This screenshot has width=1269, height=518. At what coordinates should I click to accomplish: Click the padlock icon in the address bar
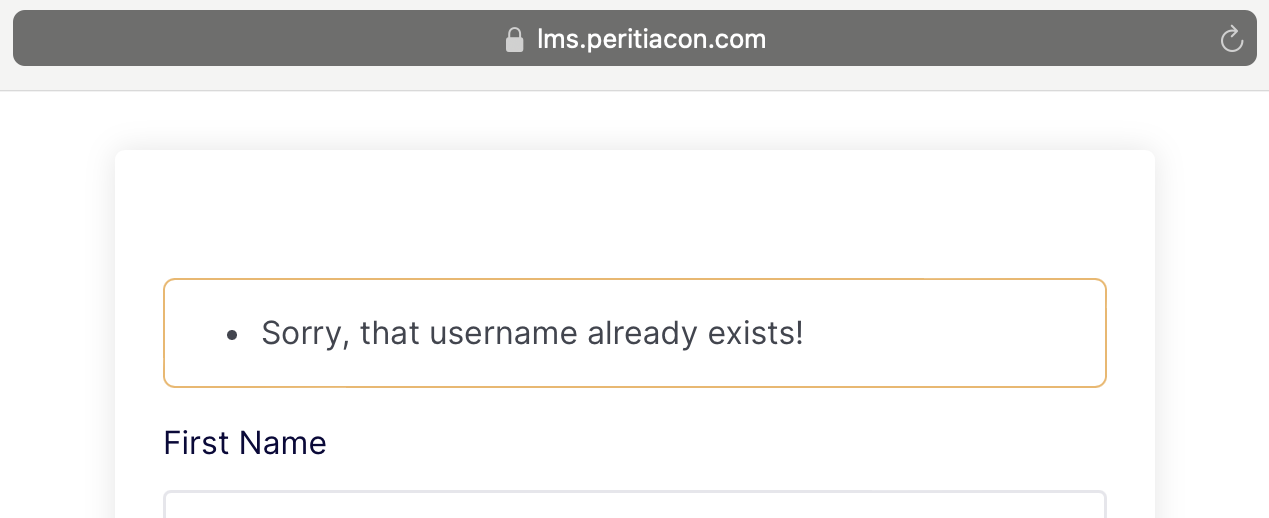pyautogui.click(x=515, y=40)
